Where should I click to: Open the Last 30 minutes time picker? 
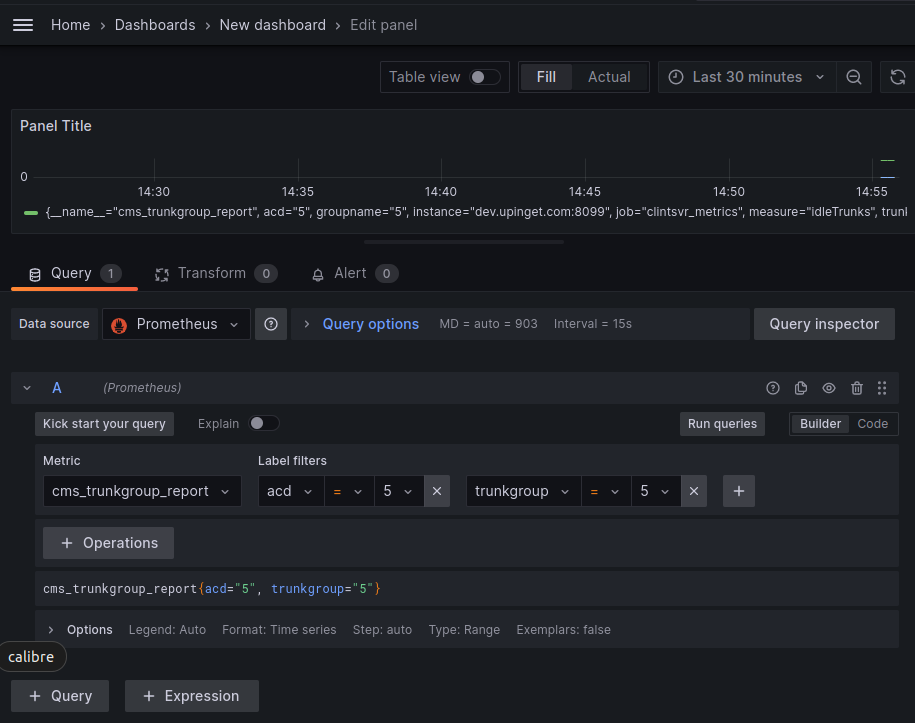pos(747,77)
